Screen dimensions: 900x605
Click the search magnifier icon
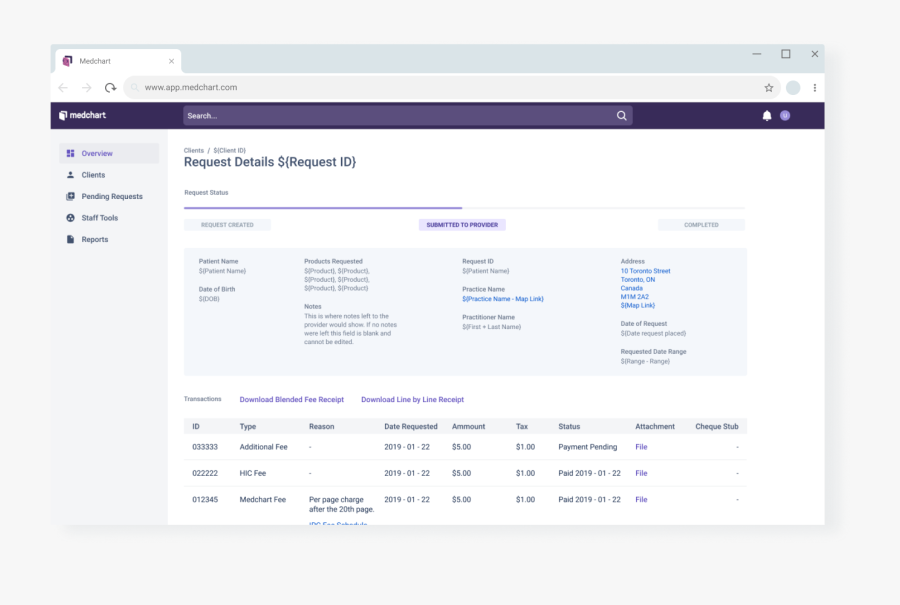click(622, 116)
